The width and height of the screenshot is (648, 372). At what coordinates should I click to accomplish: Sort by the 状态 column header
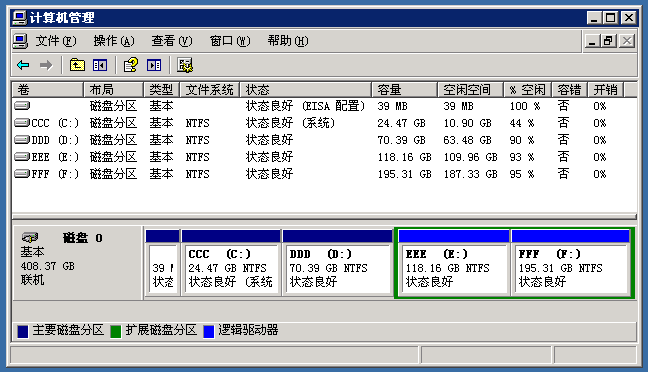[305, 89]
